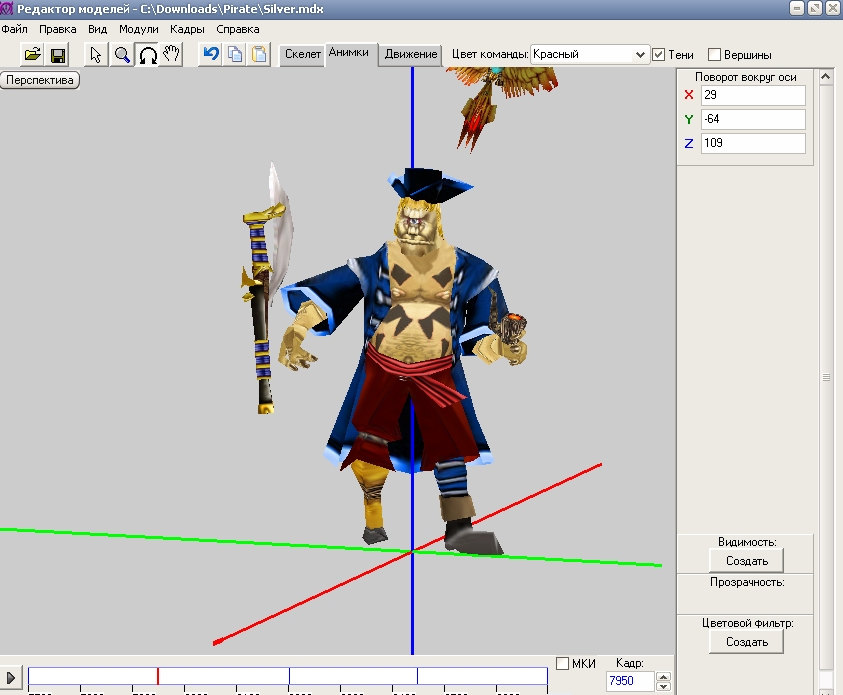This screenshot has width=843, height=695.
Task: Open the Кадры menu
Action: [x=187, y=29]
